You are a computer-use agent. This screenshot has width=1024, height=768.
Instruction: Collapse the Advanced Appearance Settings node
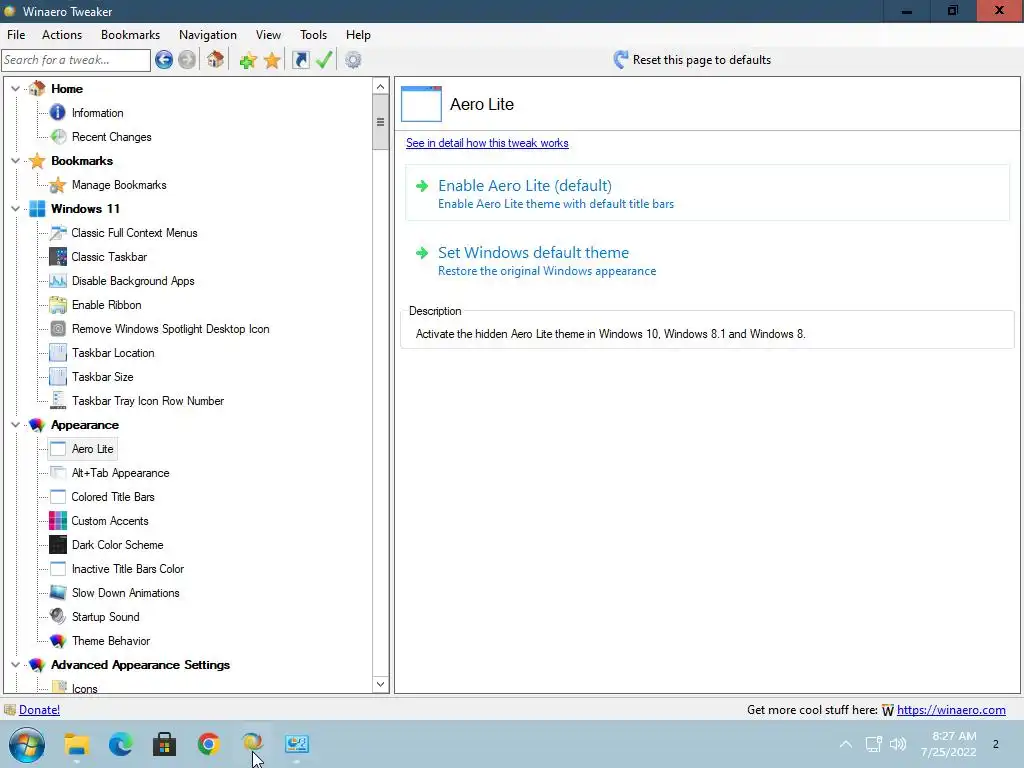[x=16, y=665]
